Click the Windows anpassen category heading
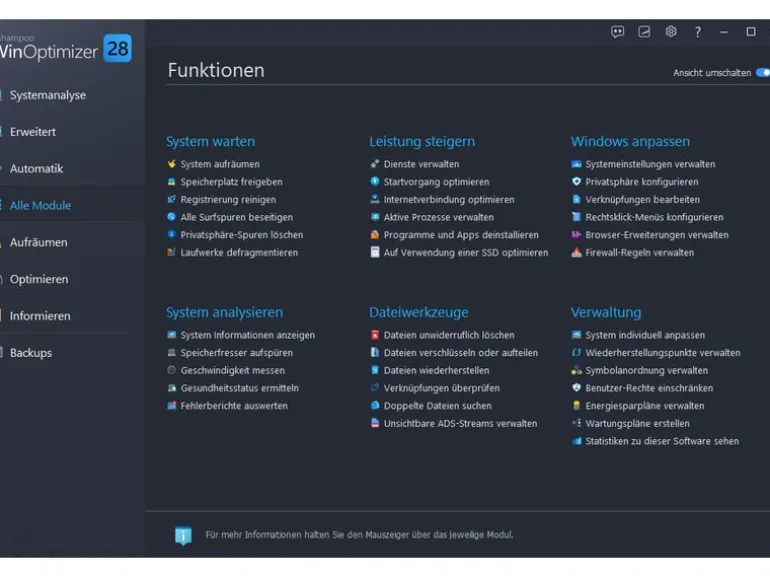The image size is (770, 578). click(x=630, y=141)
